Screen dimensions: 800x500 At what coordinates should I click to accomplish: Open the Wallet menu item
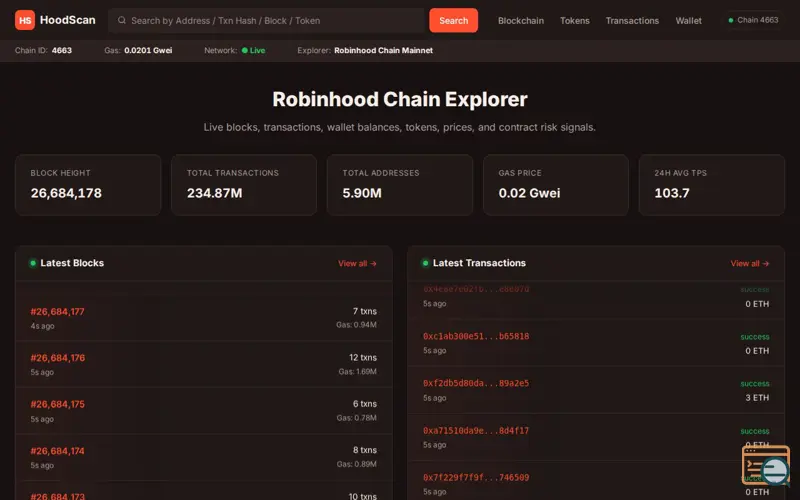coord(688,20)
